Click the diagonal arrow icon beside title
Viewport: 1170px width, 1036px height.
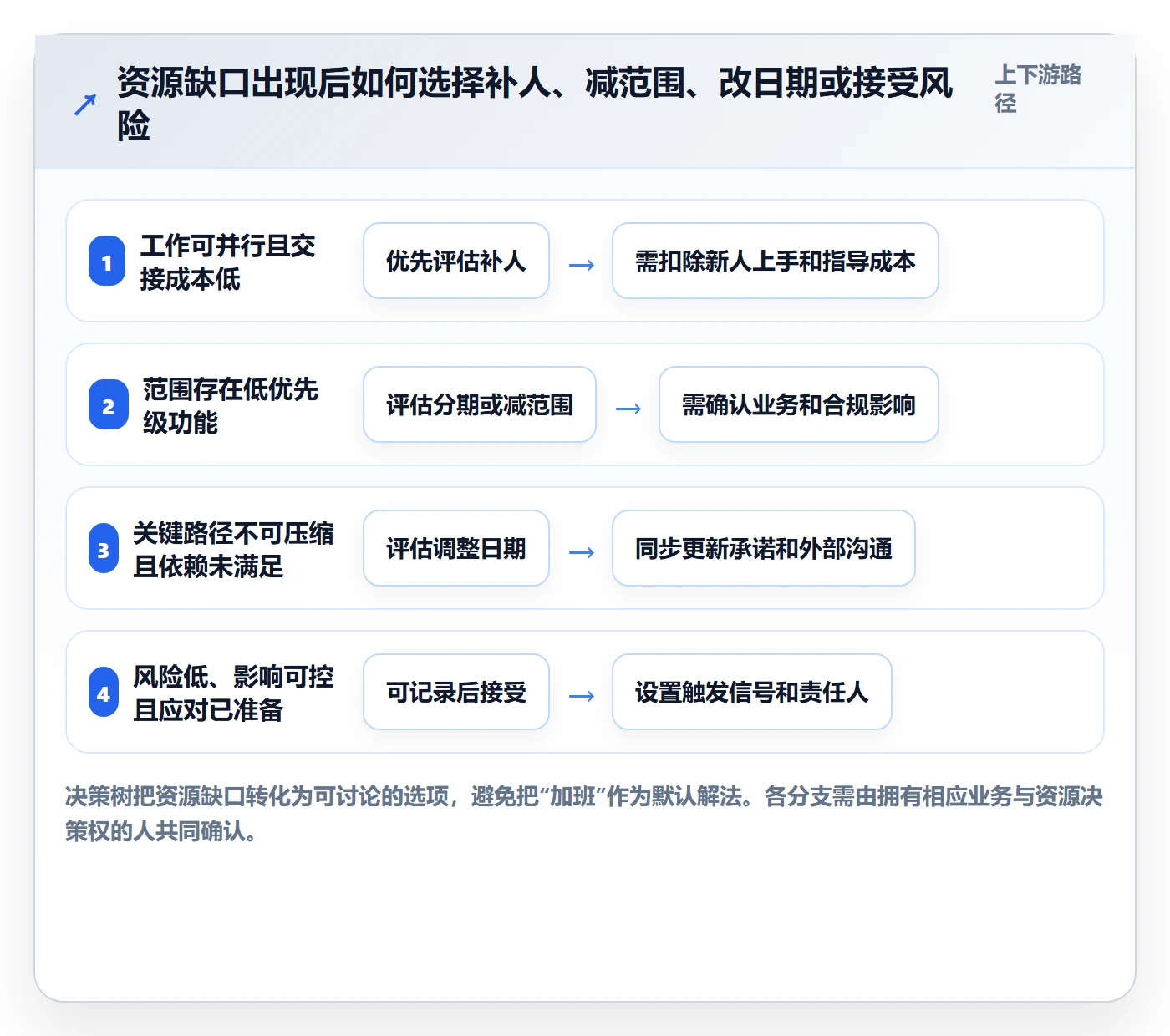point(85,105)
